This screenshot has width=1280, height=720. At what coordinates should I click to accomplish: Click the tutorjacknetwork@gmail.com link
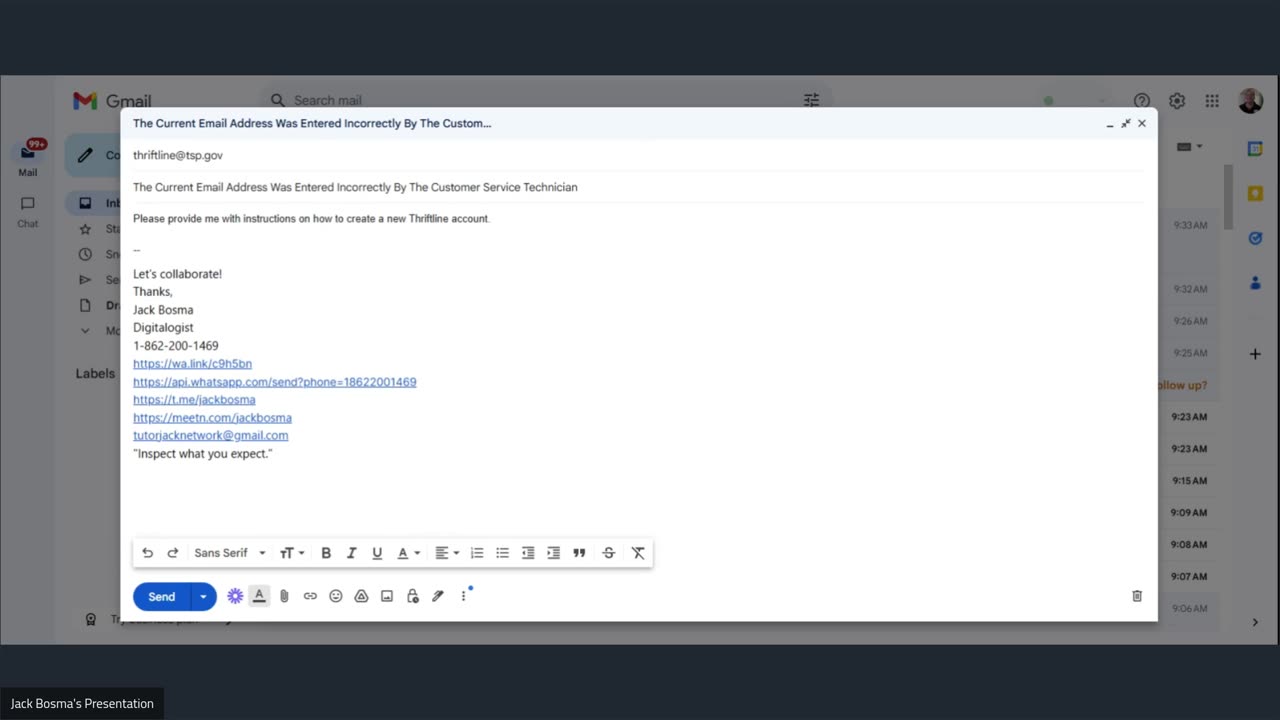[210, 436]
